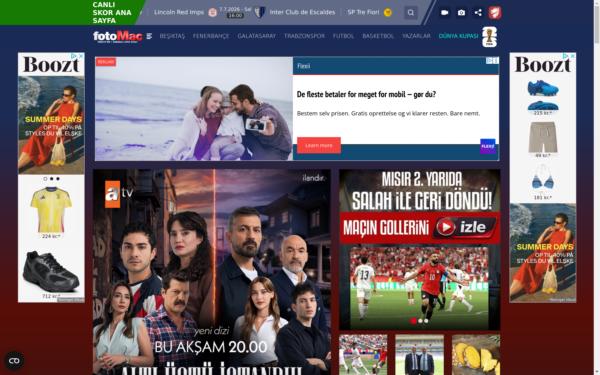Close the right Boozt ad
The width and height of the screenshot is (600, 375).
572,56
